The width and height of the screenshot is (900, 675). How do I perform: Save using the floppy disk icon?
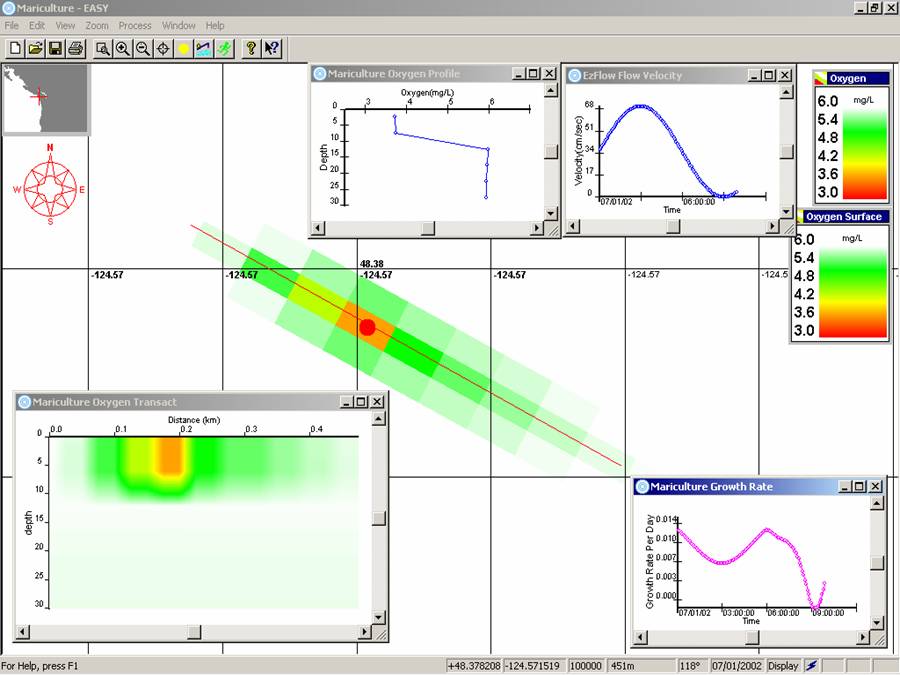[x=55, y=48]
